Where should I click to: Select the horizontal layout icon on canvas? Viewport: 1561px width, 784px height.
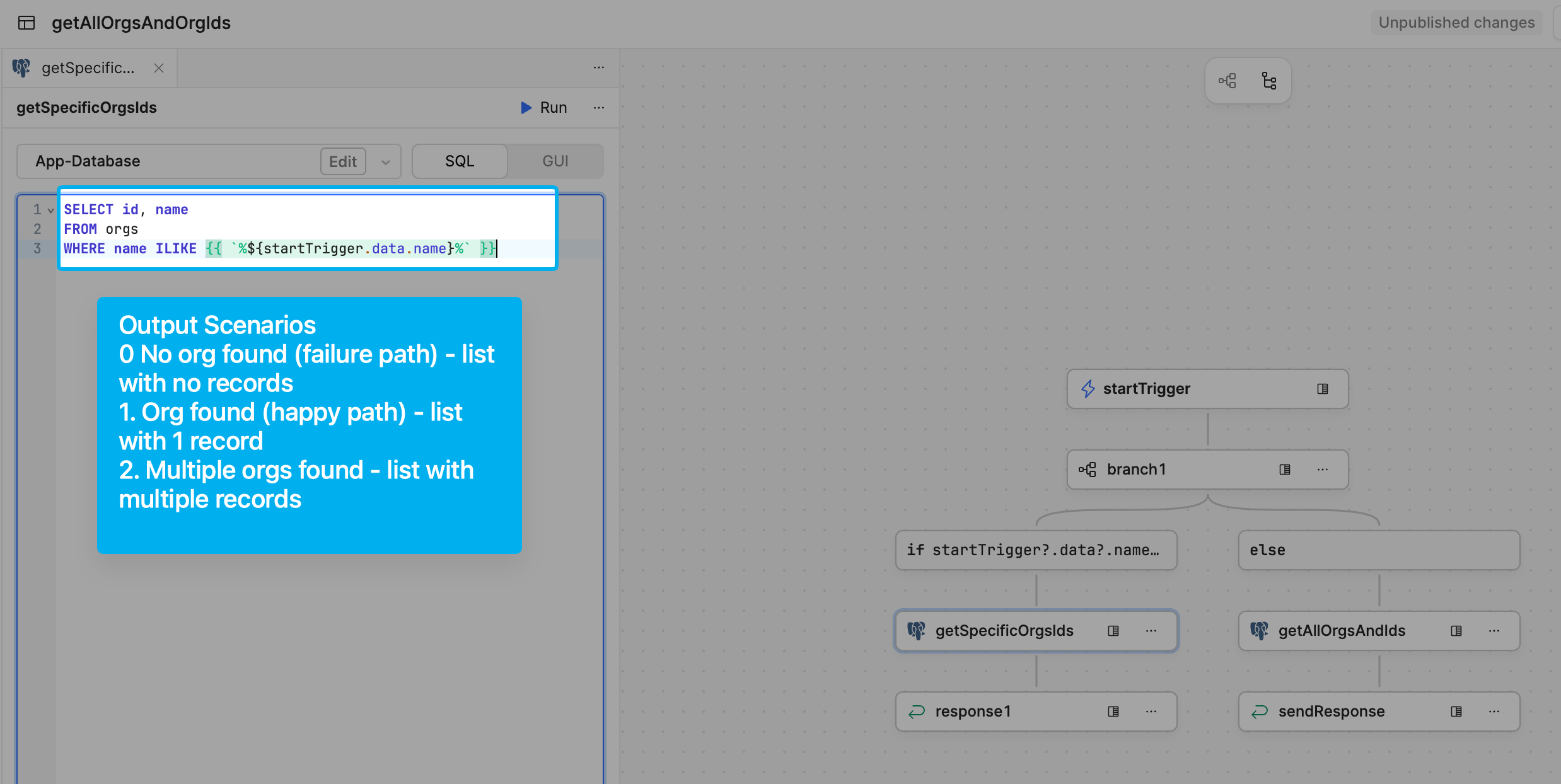pos(1227,81)
